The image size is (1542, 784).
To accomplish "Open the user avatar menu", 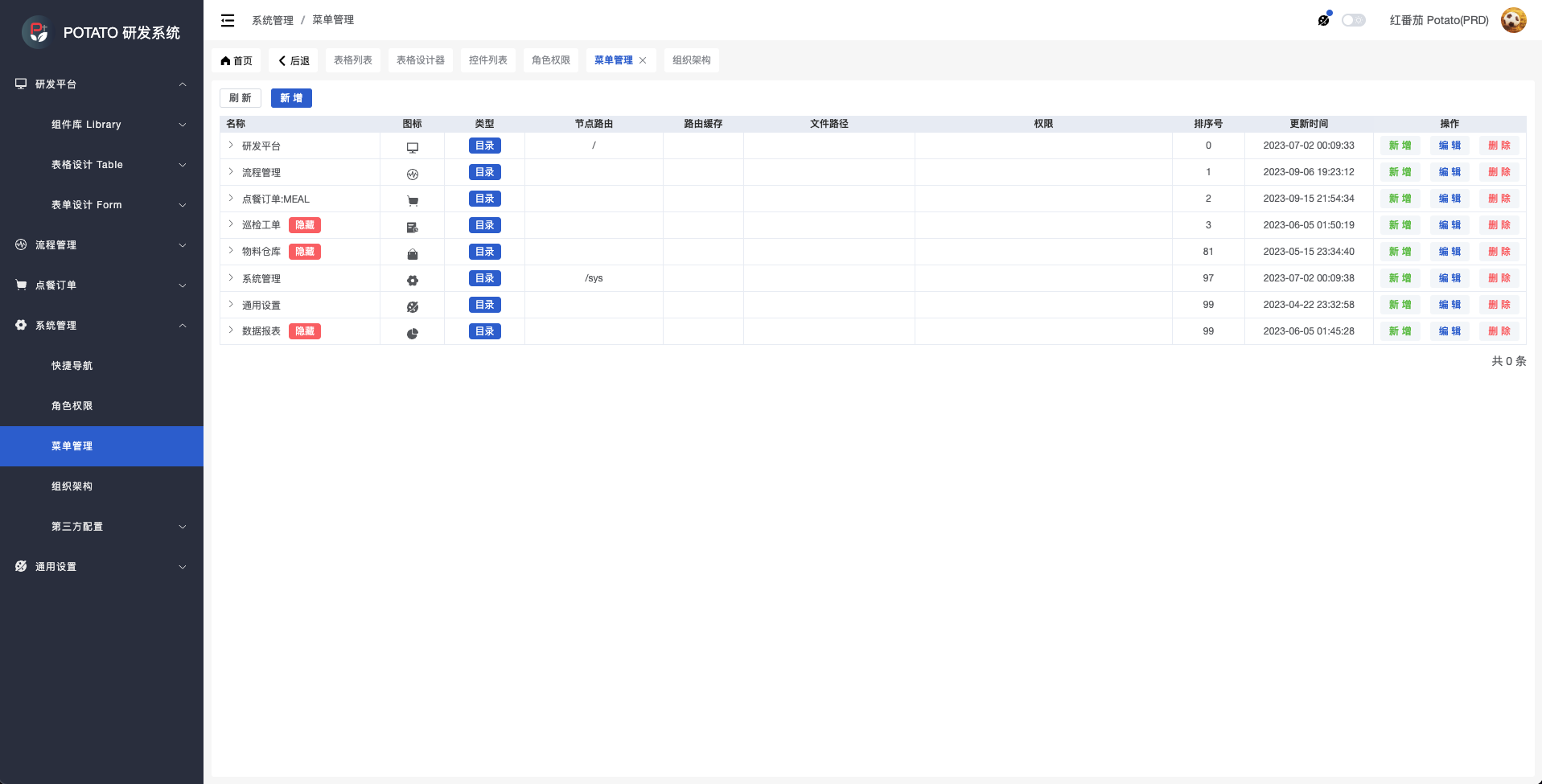I will tap(1514, 20).
